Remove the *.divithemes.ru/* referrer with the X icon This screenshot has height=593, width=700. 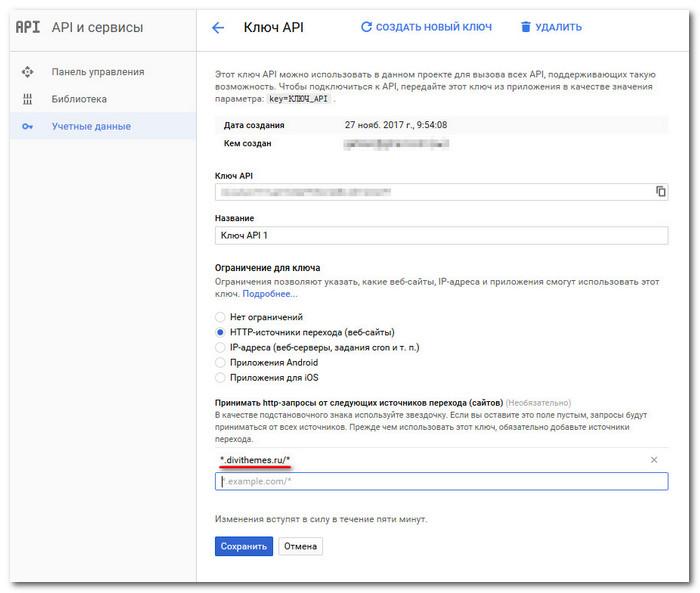tap(654, 460)
